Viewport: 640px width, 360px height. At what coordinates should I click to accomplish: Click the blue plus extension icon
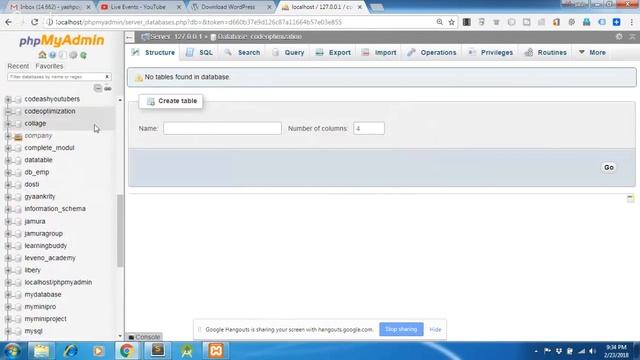pos(617,22)
